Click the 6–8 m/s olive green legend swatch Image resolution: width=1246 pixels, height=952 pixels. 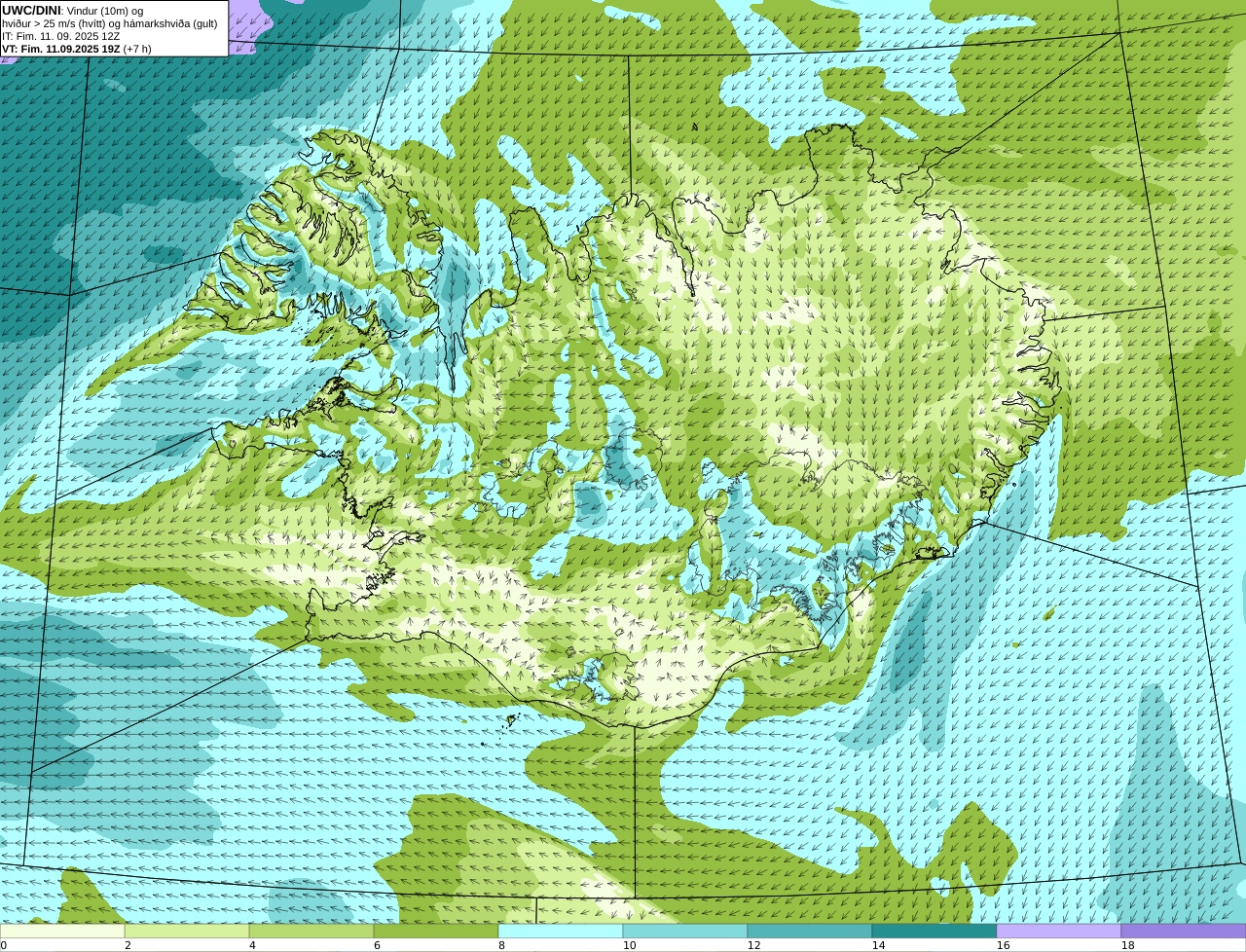point(436,931)
